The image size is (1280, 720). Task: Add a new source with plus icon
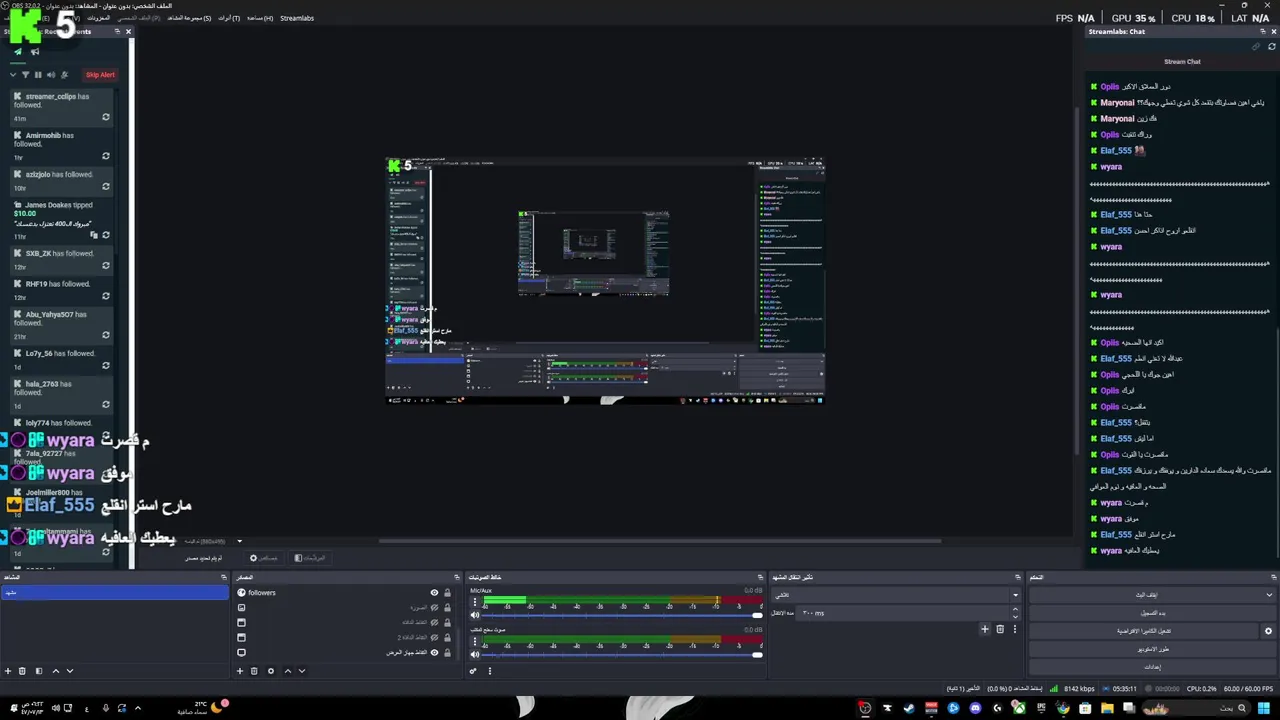pos(240,671)
